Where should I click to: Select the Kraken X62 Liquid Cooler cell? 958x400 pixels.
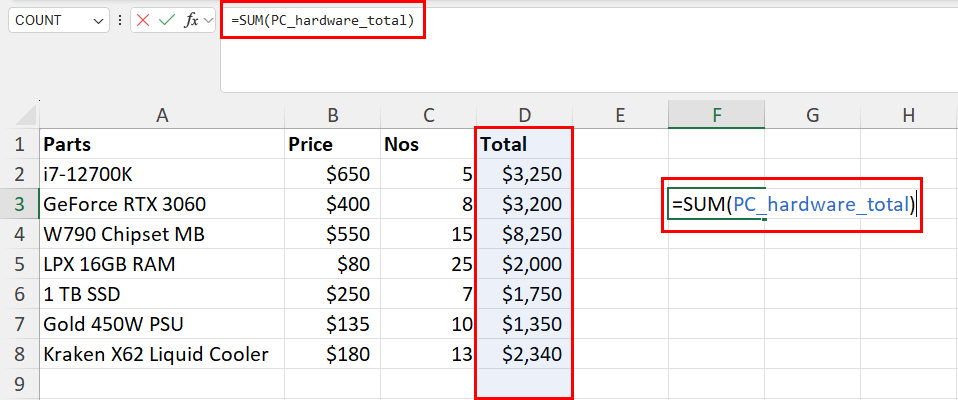(162, 354)
